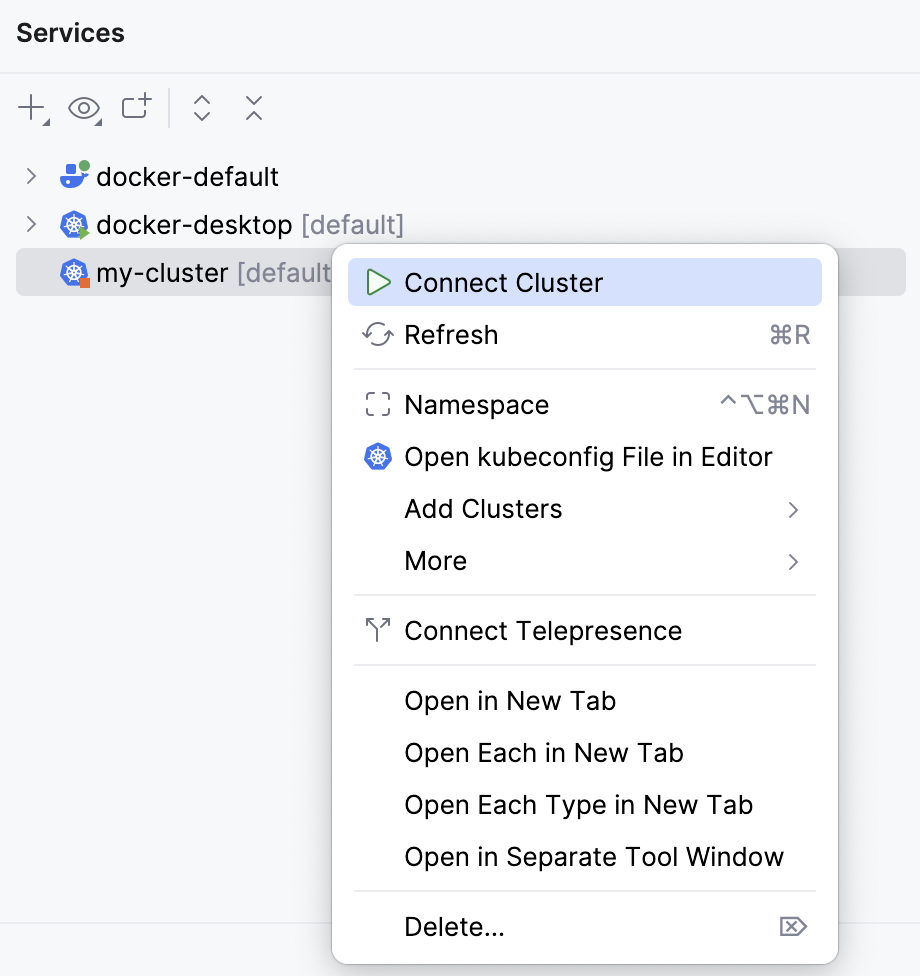Expand the docker-desktop tree node

[x=32, y=224]
